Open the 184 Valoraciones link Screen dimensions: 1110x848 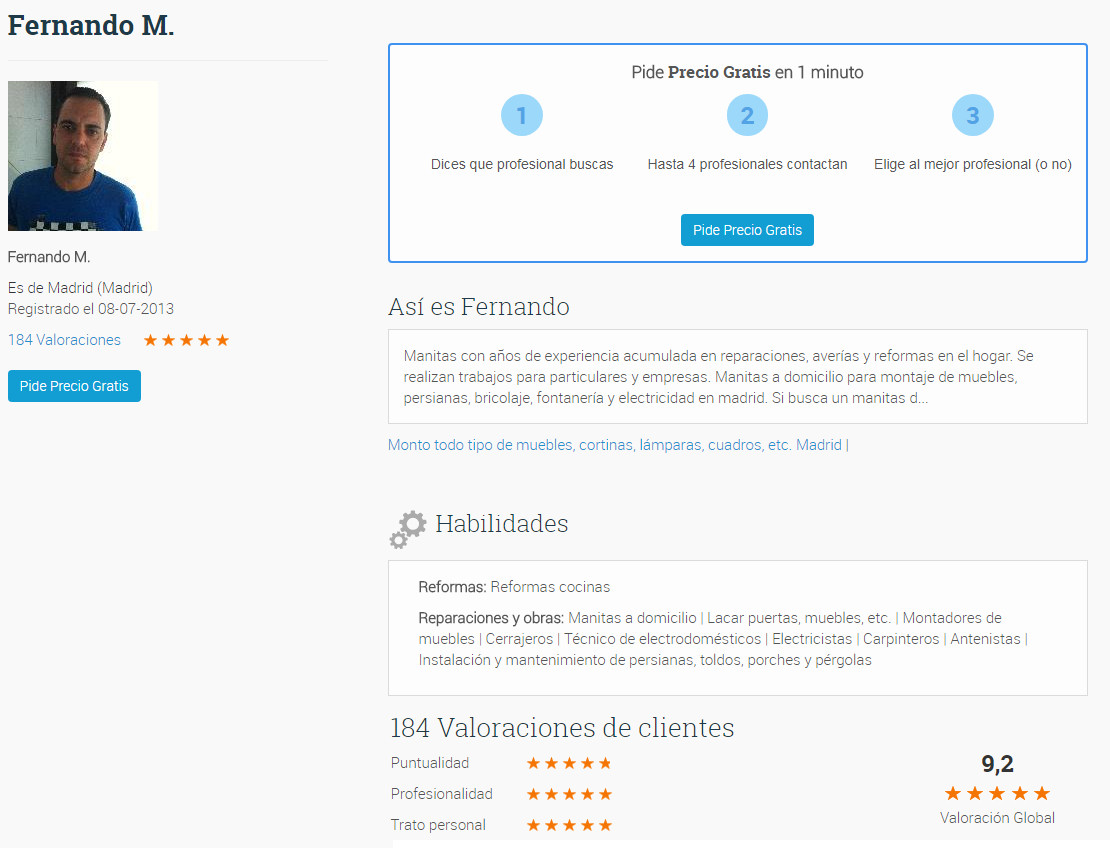64,340
